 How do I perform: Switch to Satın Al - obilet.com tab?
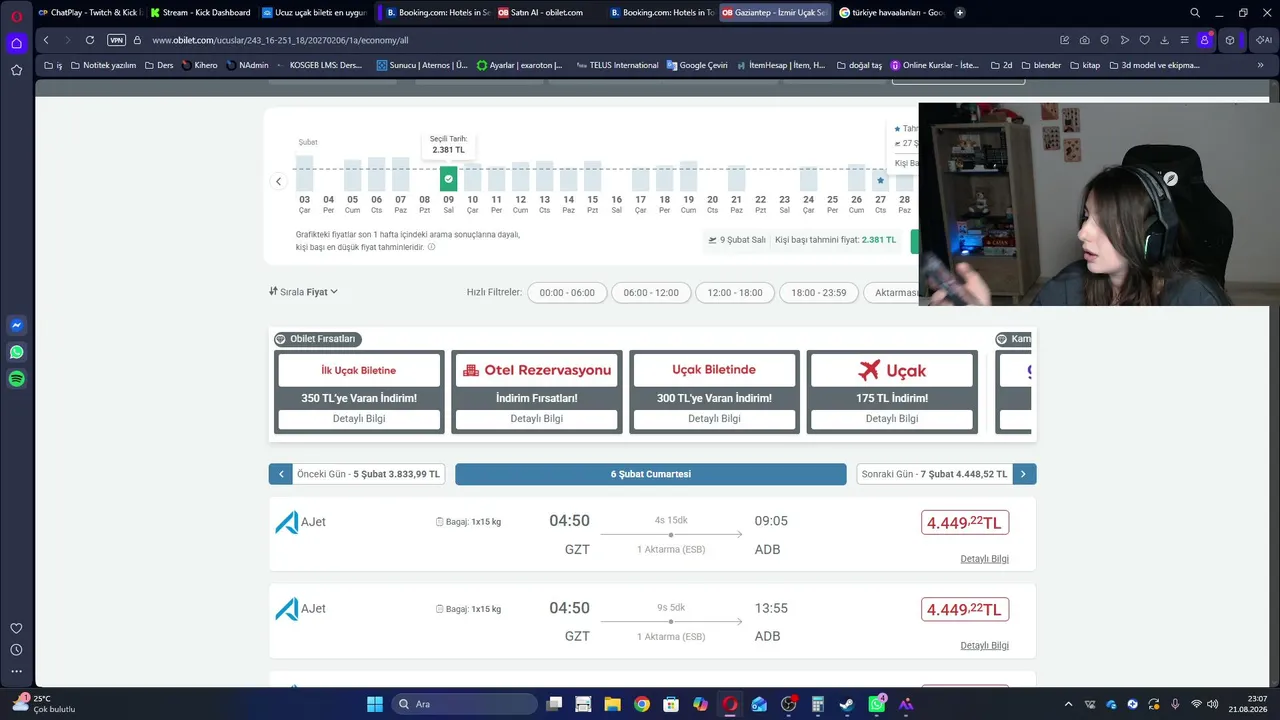pos(546,13)
